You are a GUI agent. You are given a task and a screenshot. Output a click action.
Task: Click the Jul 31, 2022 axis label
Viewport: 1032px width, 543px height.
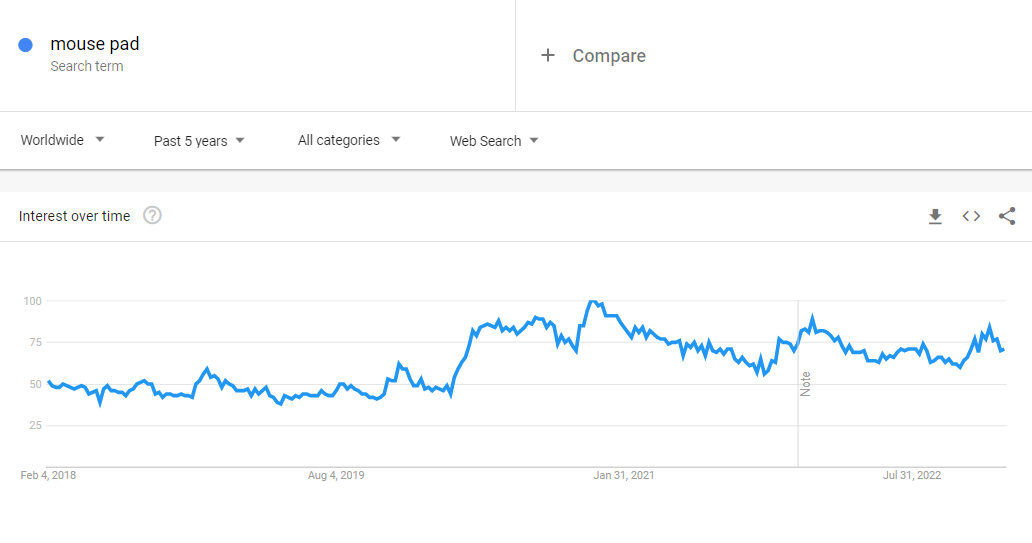point(913,475)
